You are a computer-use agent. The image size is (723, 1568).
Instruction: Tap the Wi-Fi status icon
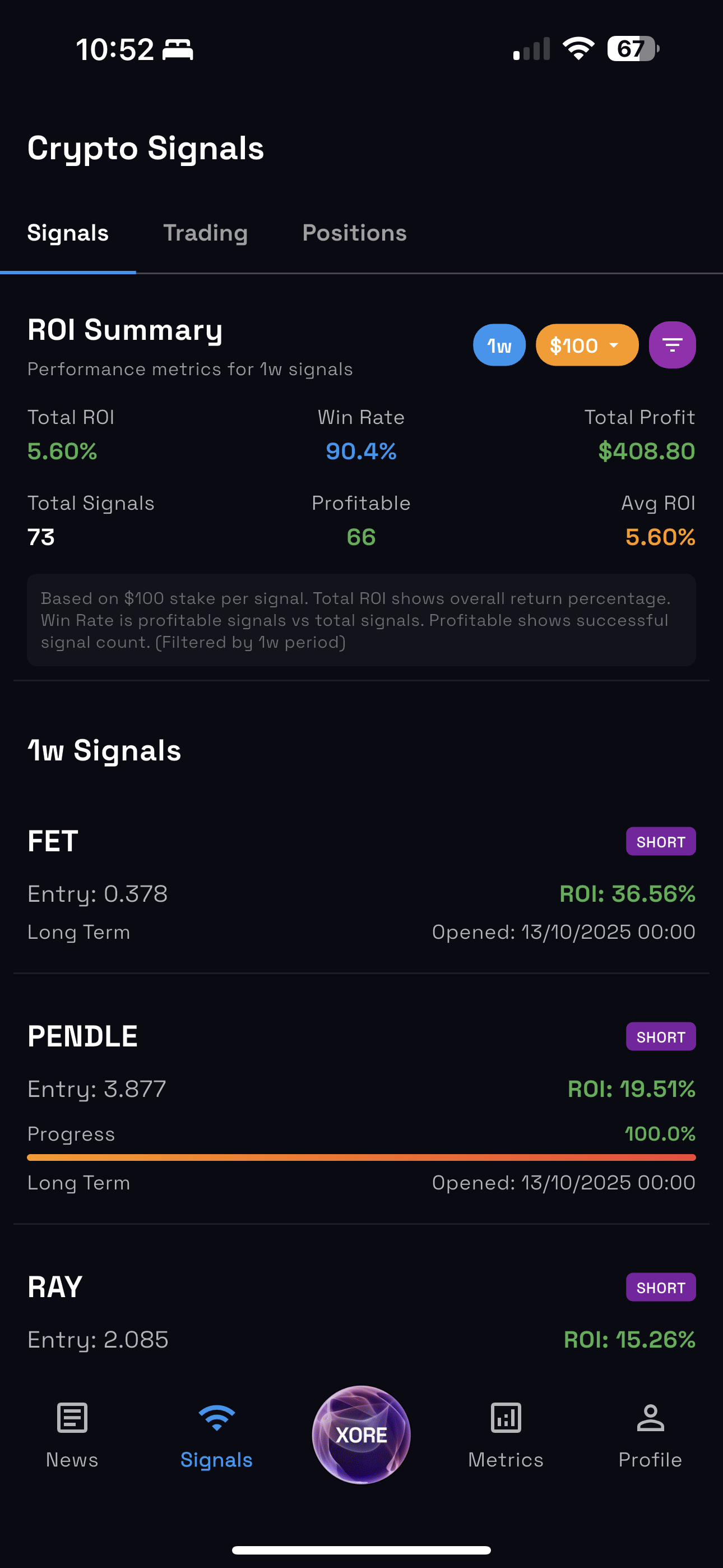point(578,49)
